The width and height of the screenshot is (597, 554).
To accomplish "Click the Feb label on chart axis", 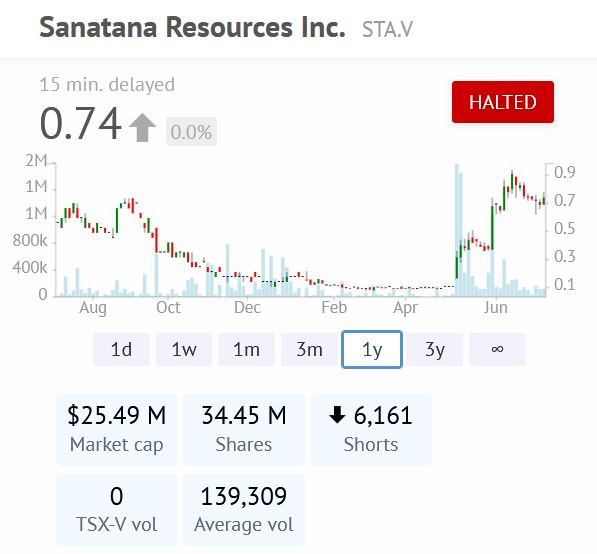I will pos(334,307).
